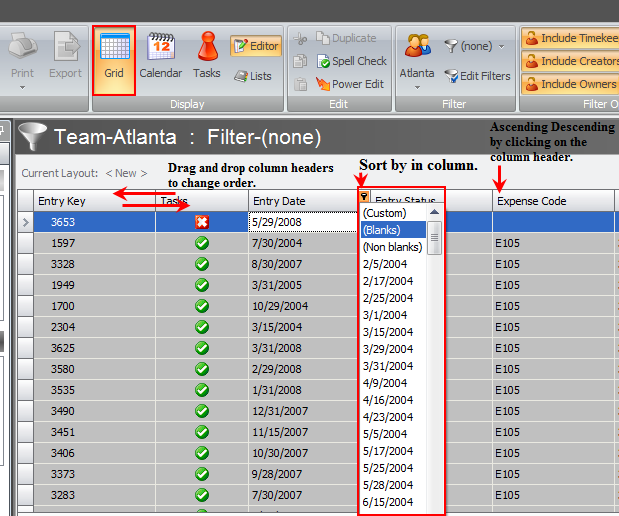Toggle Include Owners filter option
The width and height of the screenshot is (619, 516).
click(x=572, y=84)
